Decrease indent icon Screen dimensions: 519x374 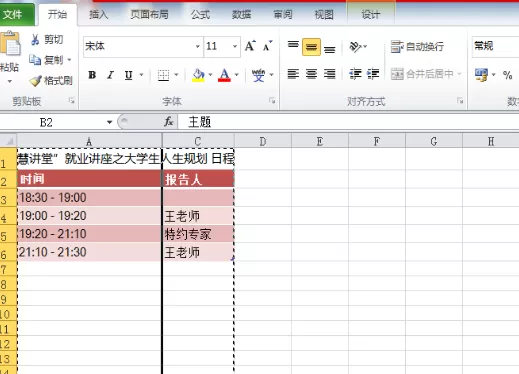[x=355, y=74]
